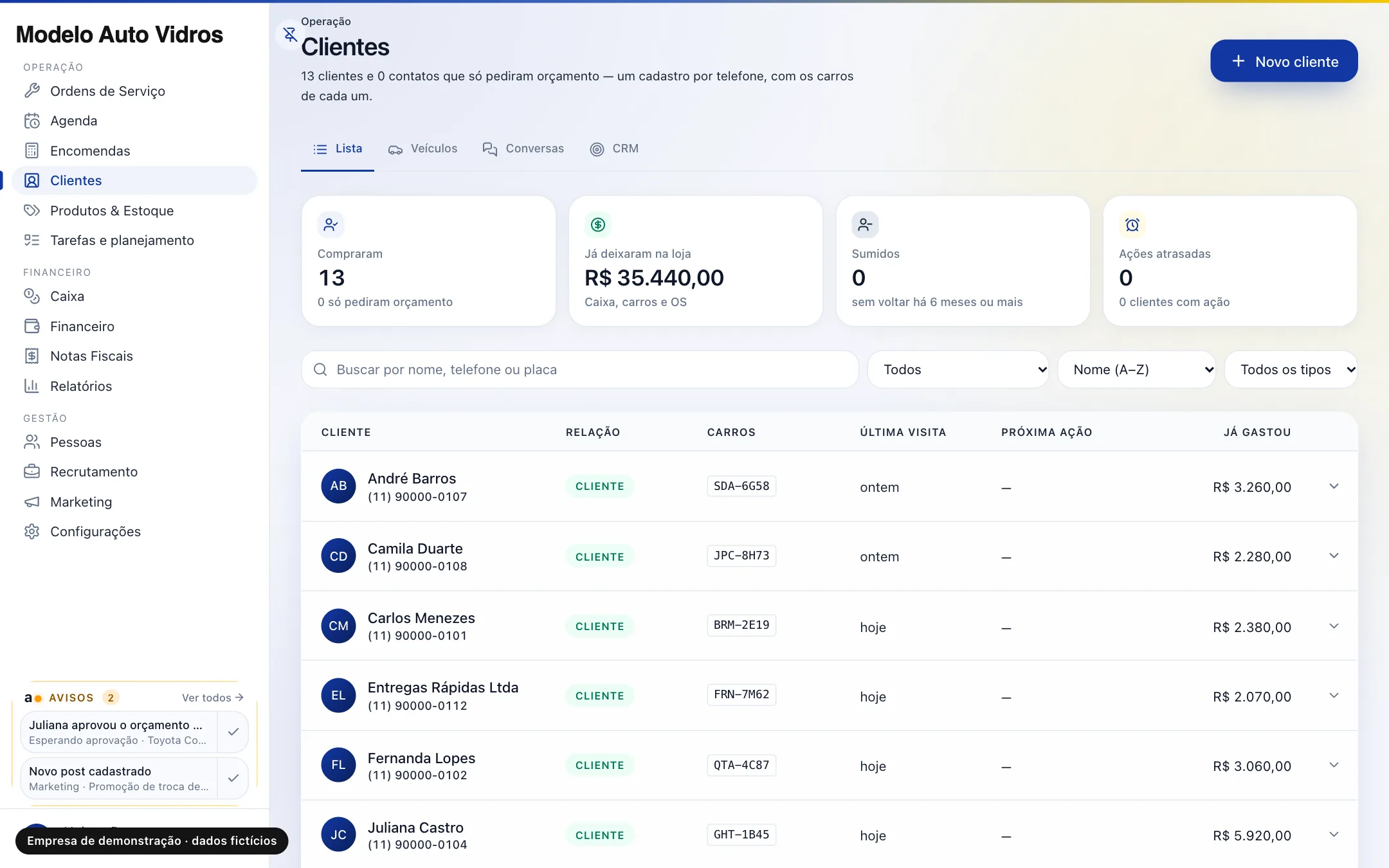This screenshot has width=1389, height=868.
Task: Click the Ações atrasadas alarm clock icon
Action: coord(1132,224)
